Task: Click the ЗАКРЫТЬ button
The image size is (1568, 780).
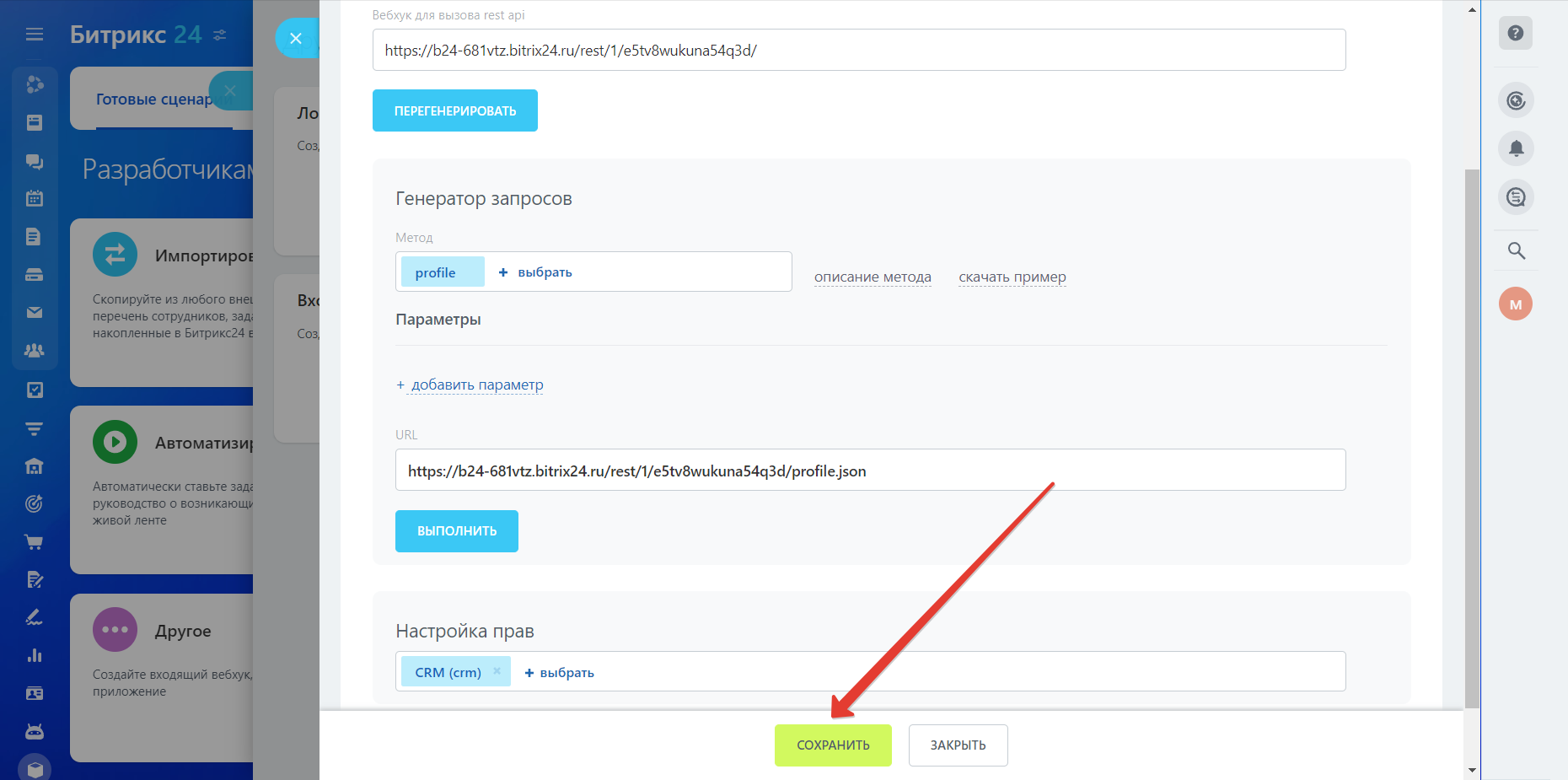Action: point(958,745)
